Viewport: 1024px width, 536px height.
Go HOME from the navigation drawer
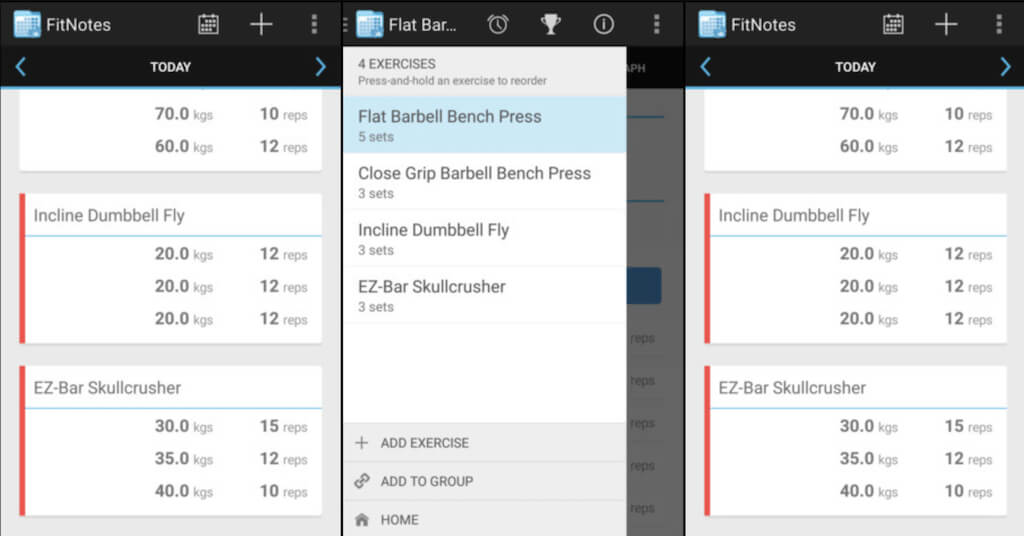click(399, 520)
